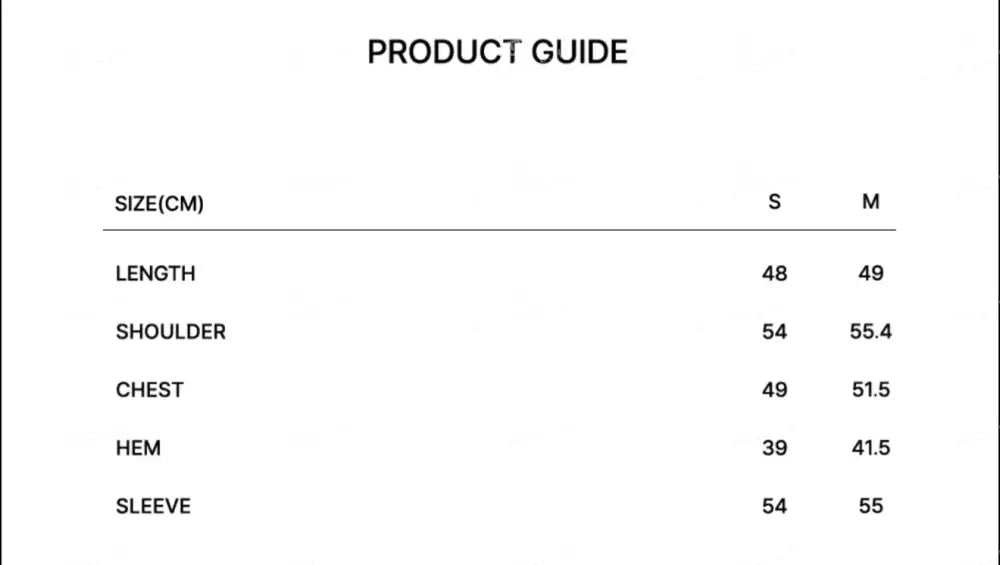
Task: Click the length value 48 for size S
Action: click(x=774, y=273)
